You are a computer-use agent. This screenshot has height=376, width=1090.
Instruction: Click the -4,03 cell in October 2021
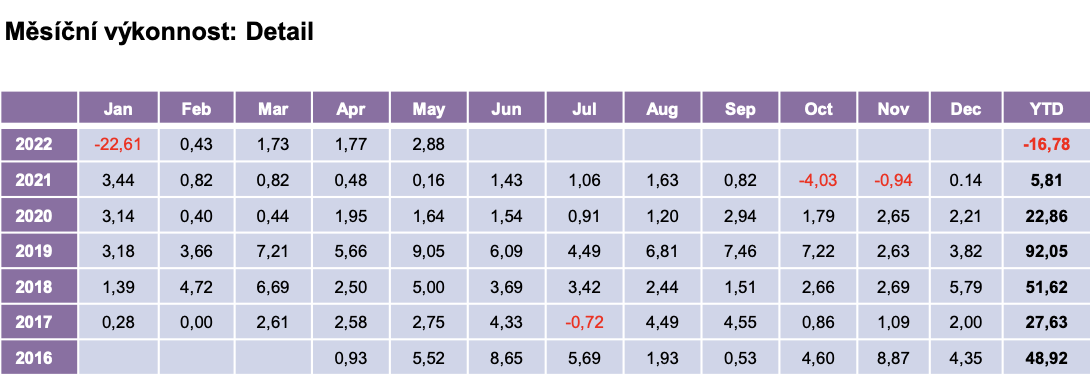pos(818,180)
